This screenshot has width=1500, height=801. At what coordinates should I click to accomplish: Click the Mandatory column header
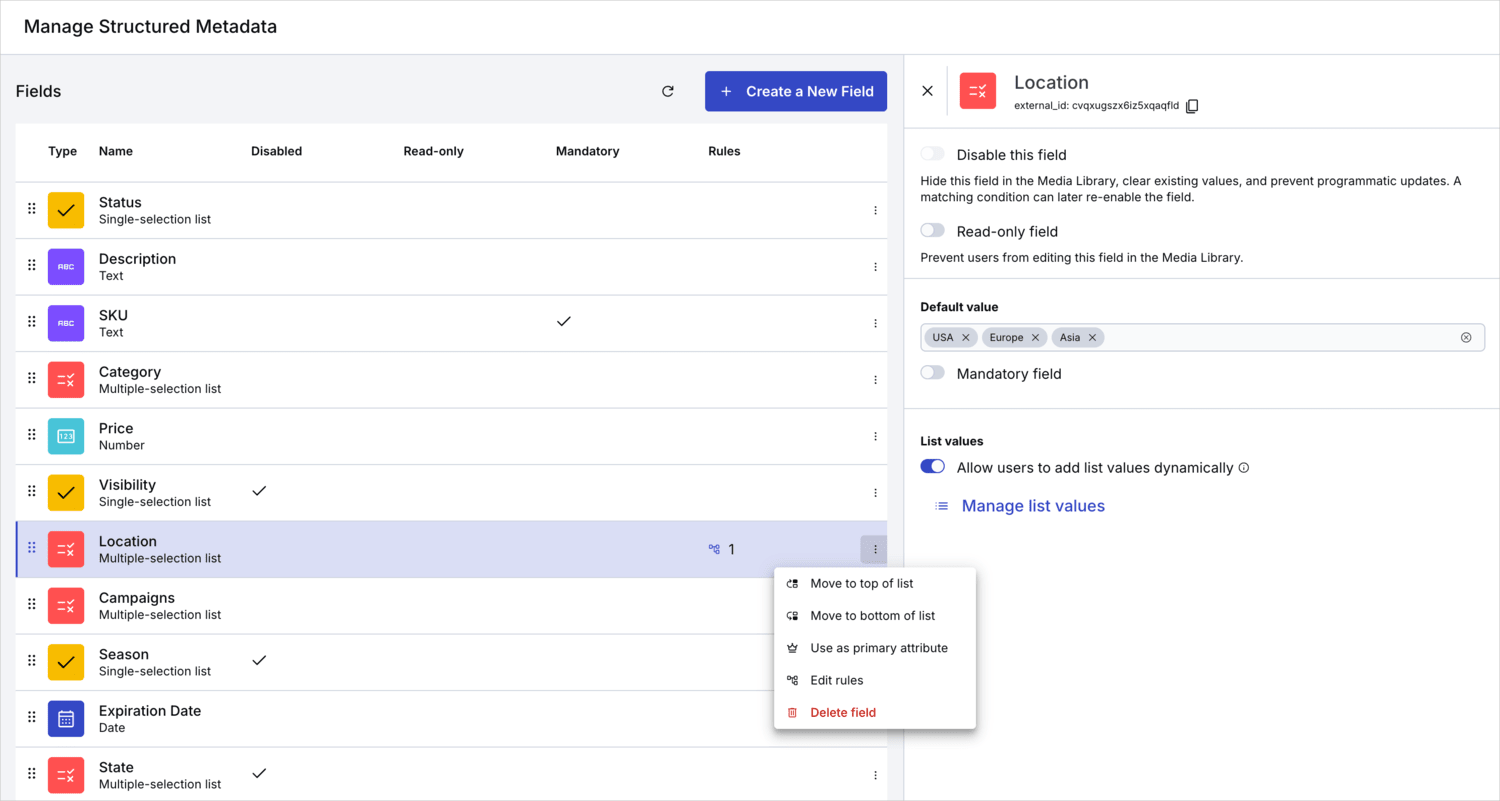click(587, 151)
